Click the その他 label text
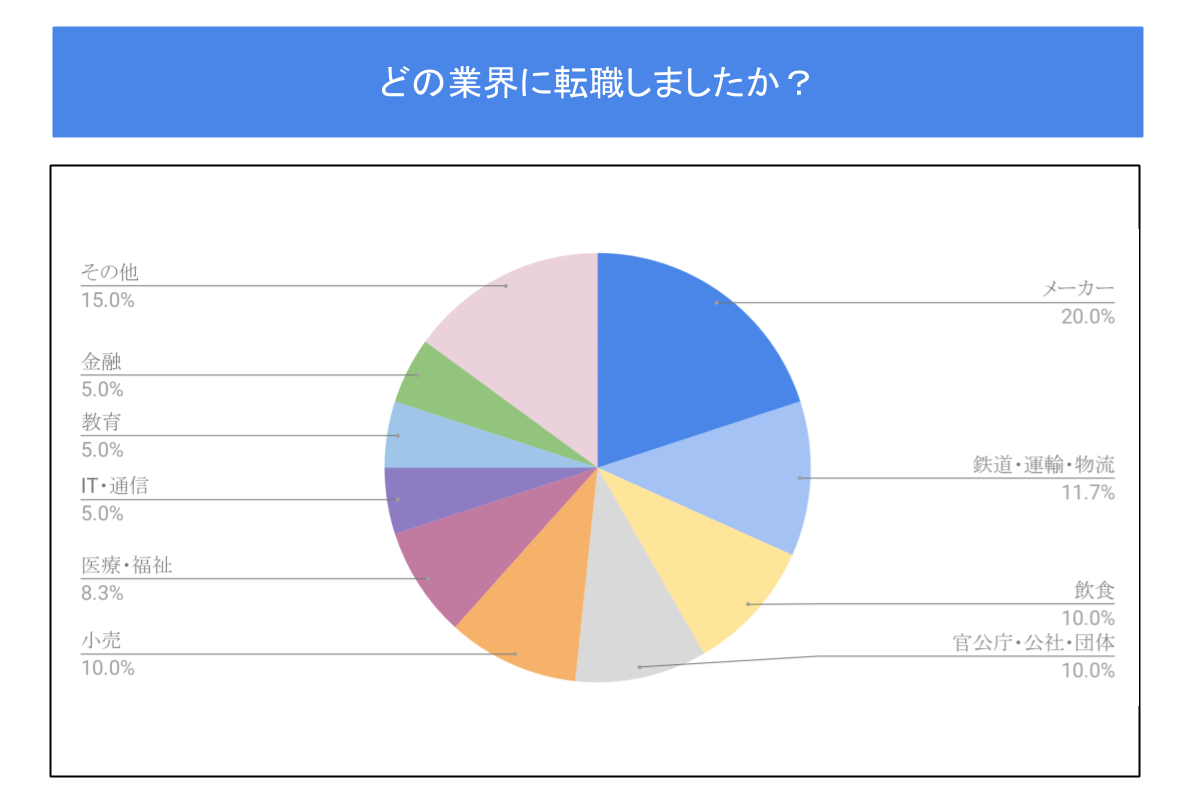Viewport: 1200px width, 800px height. pos(108,273)
